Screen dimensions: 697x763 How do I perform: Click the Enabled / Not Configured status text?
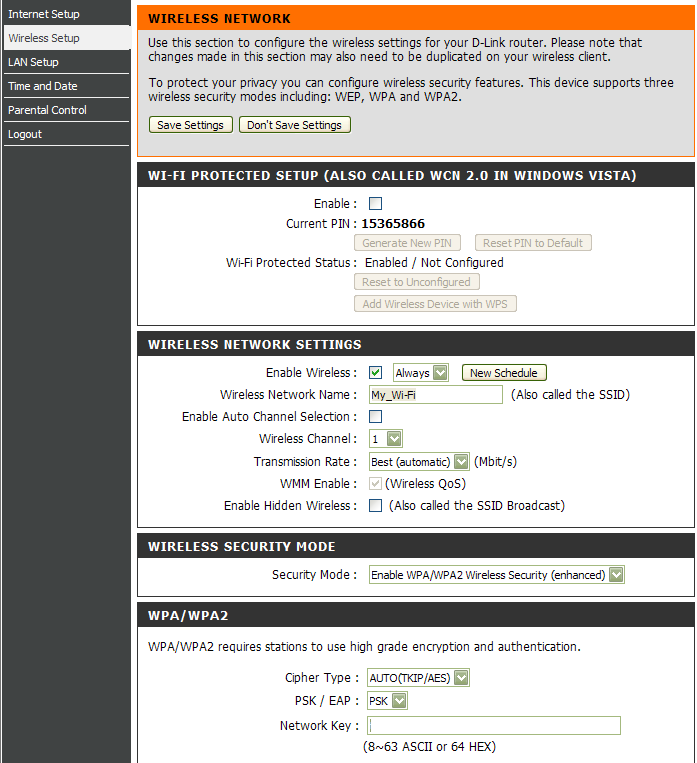click(434, 263)
